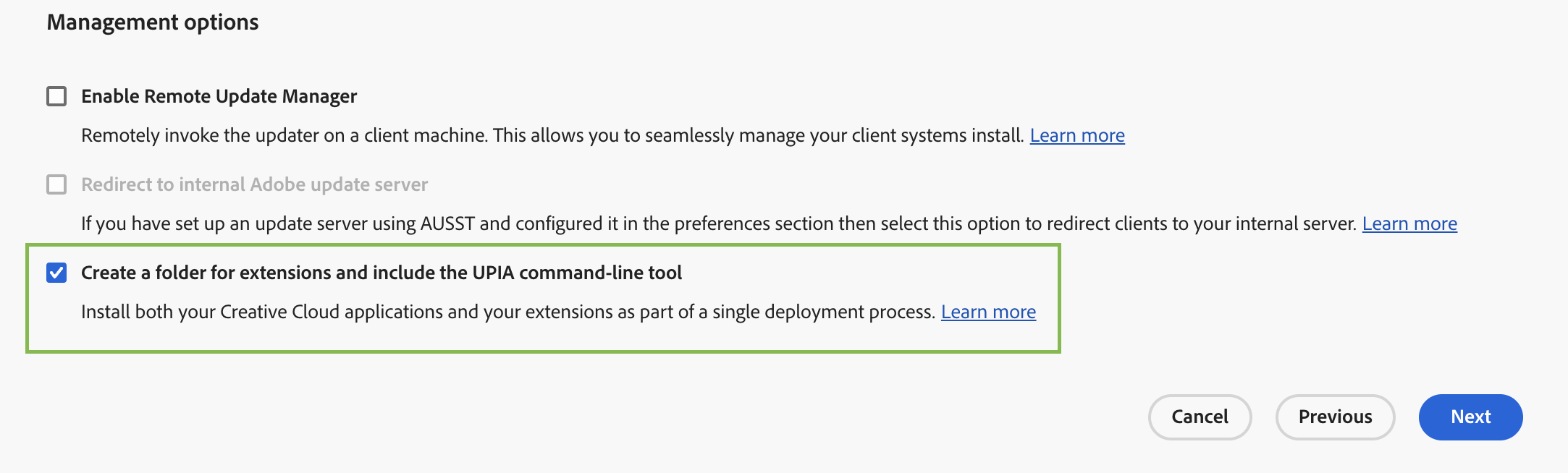Click the word AUSST in the description
This screenshot has width=1568, height=473.
pyautogui.click(x=447, y=223)
